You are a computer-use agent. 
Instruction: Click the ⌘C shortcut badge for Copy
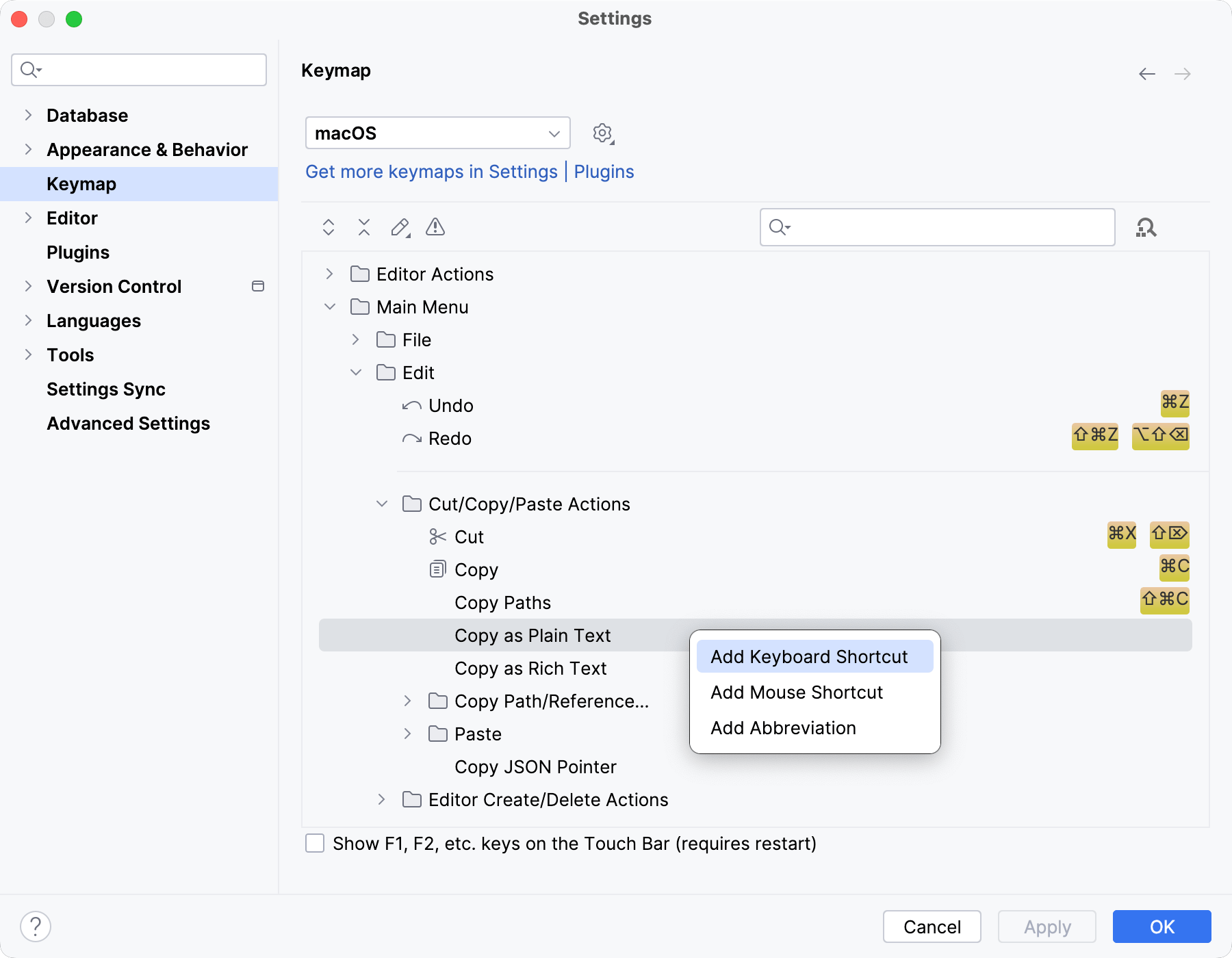(x=1174, y=567)
